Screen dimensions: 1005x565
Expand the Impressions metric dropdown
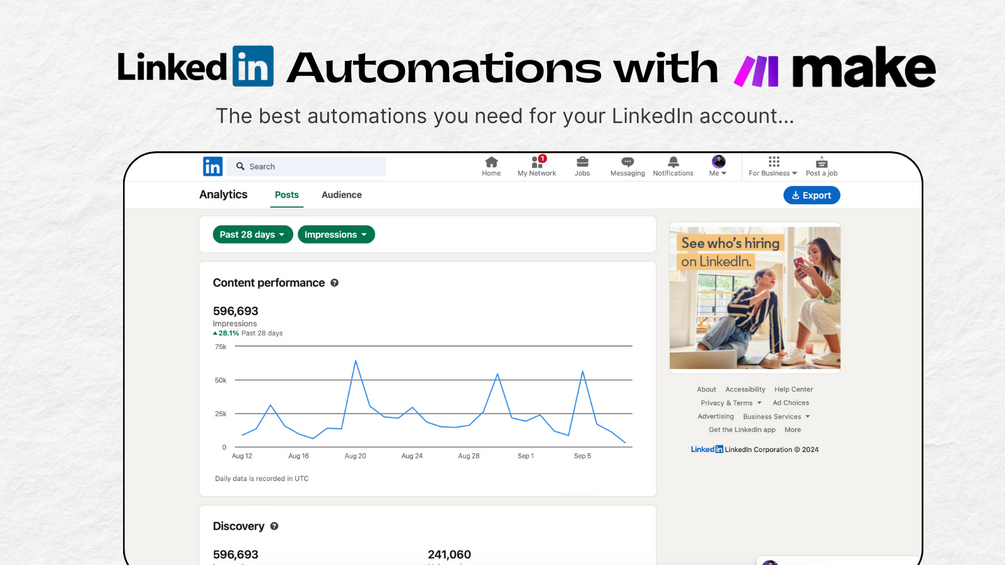336,234
